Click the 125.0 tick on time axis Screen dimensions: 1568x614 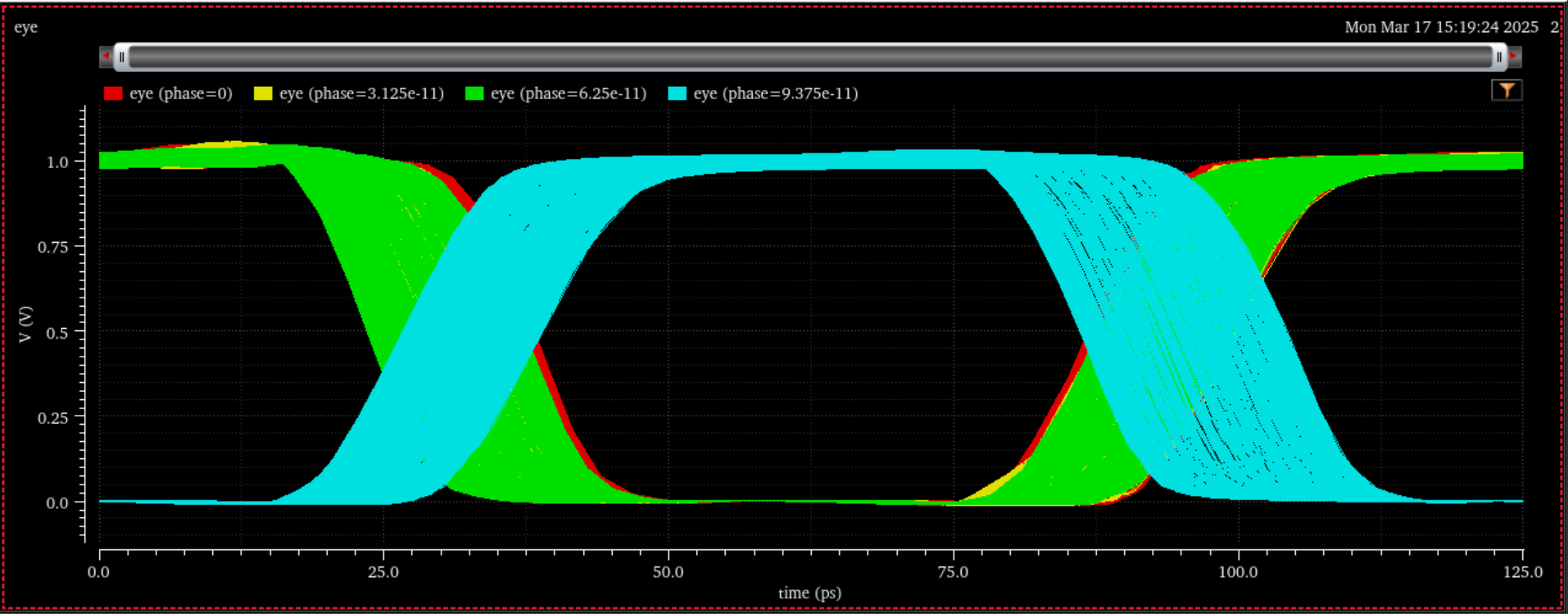[1524, 572]
